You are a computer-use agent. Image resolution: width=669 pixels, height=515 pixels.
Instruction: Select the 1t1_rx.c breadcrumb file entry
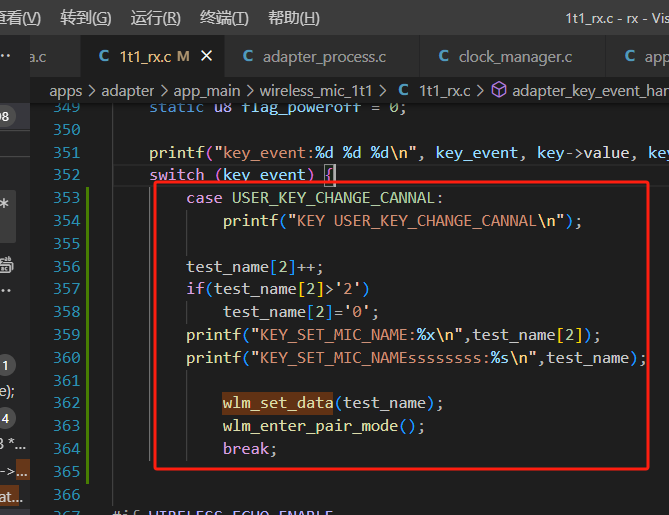(x=445, y=91)
